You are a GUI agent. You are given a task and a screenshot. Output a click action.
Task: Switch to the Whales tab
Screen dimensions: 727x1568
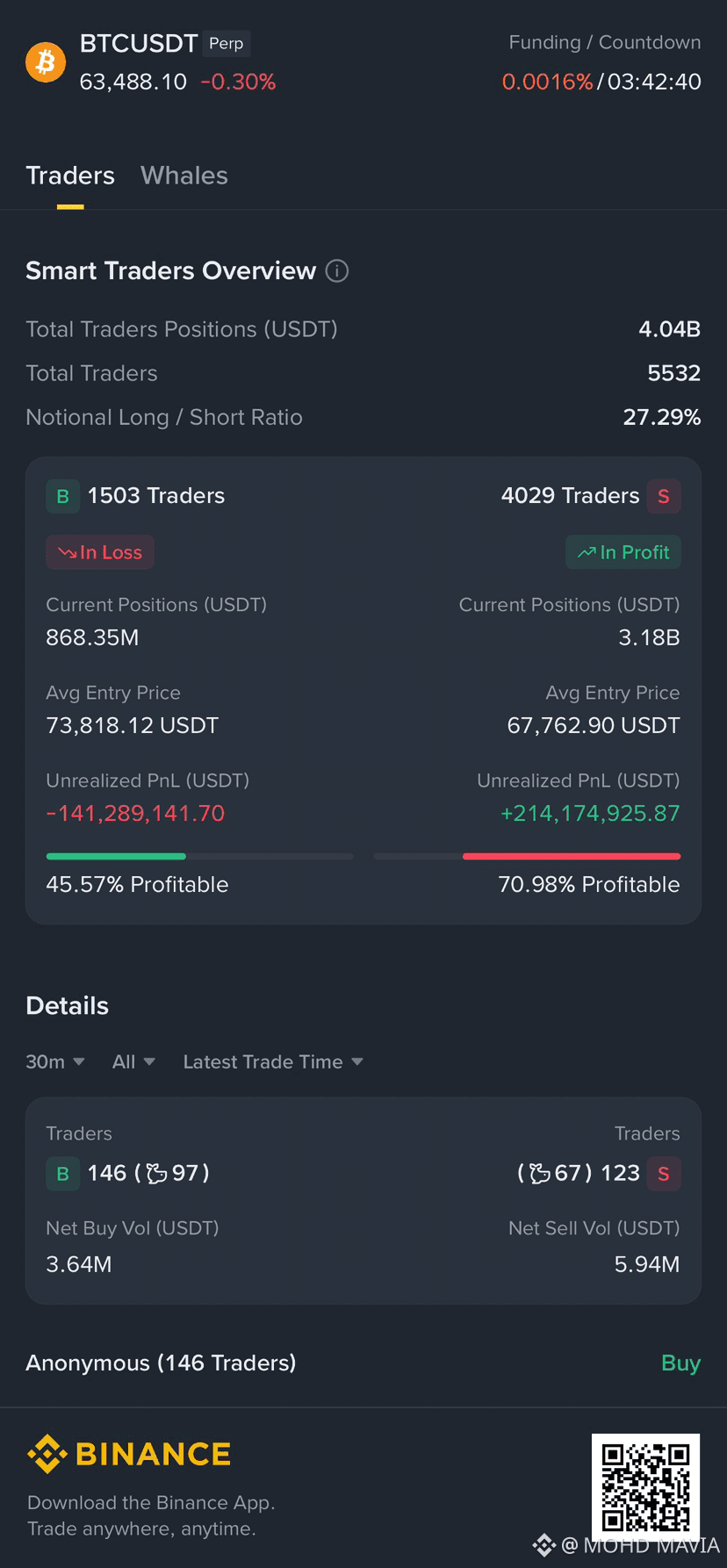(x=184, y=176)
